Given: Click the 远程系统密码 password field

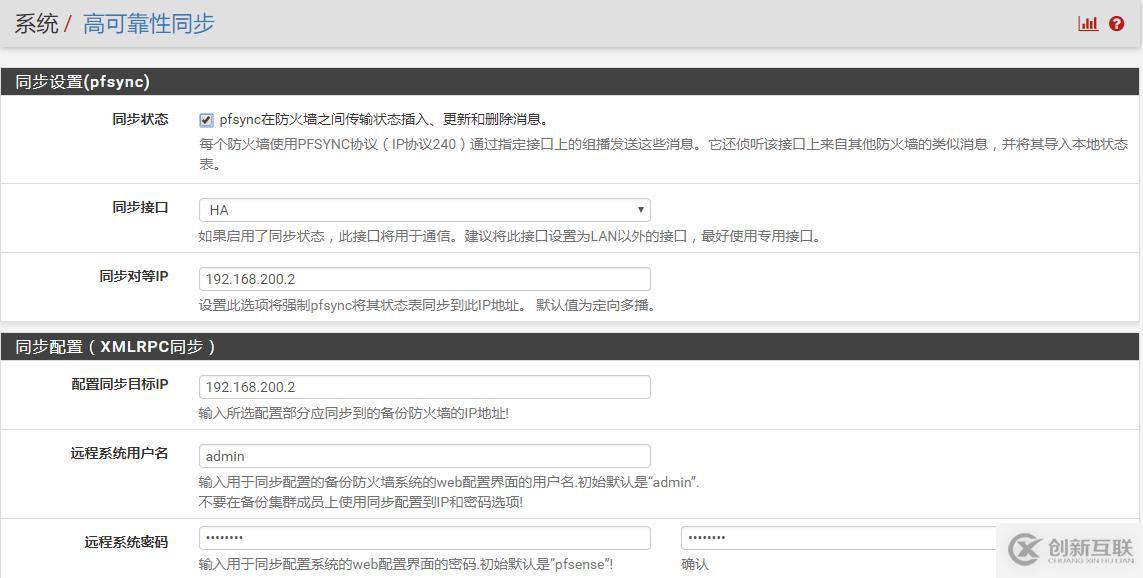Looking at the screenshot, I should point(424,537).
